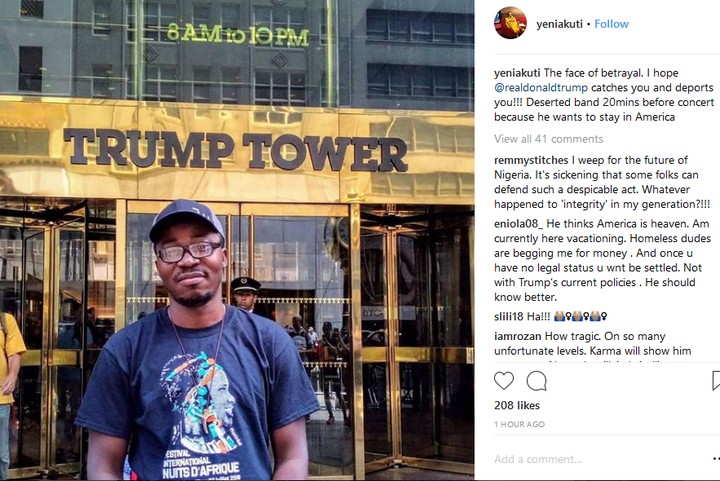Viewport: 720px width, 481px height.
Task: Follow the yeniakuti account
Action: click(611, 24)
